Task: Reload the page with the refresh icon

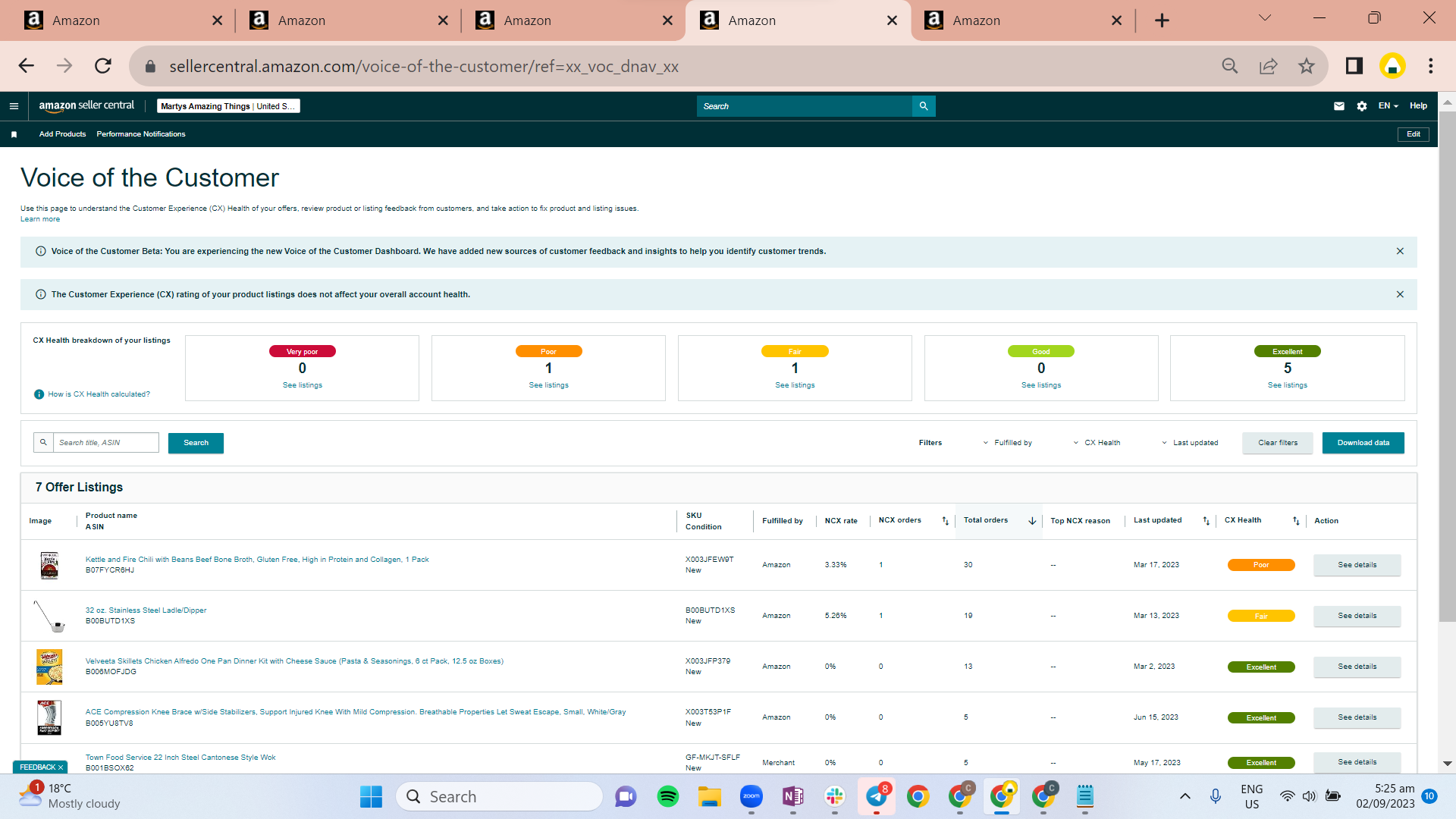Action: (103, 66)
